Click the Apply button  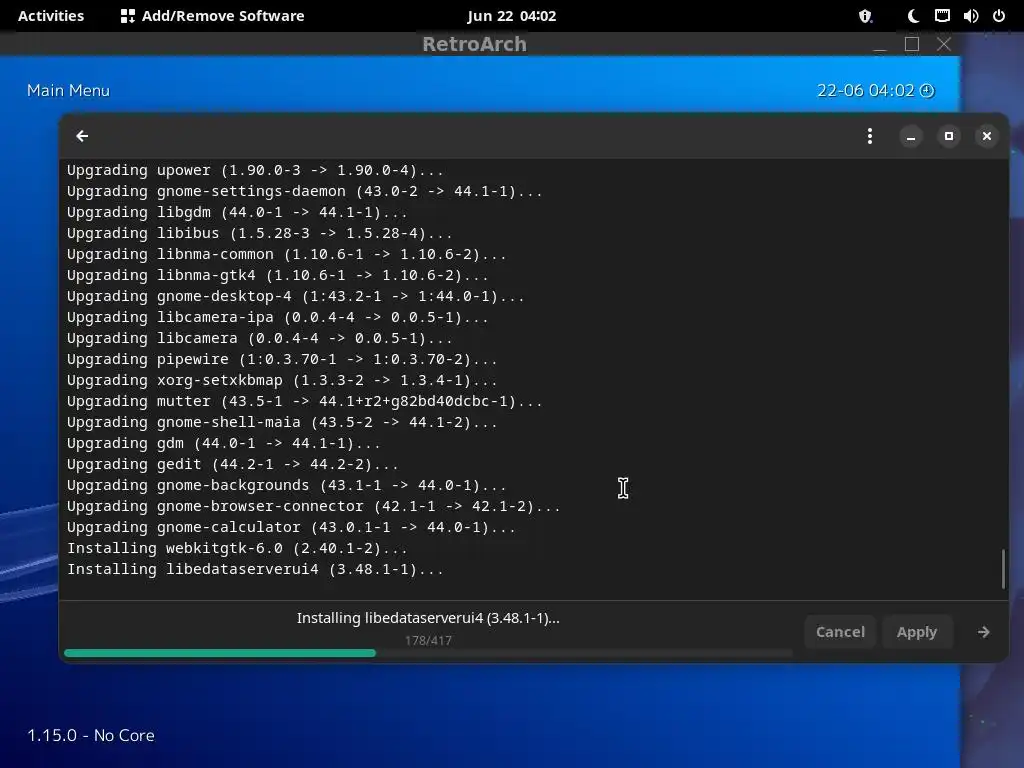click(916, 632)
